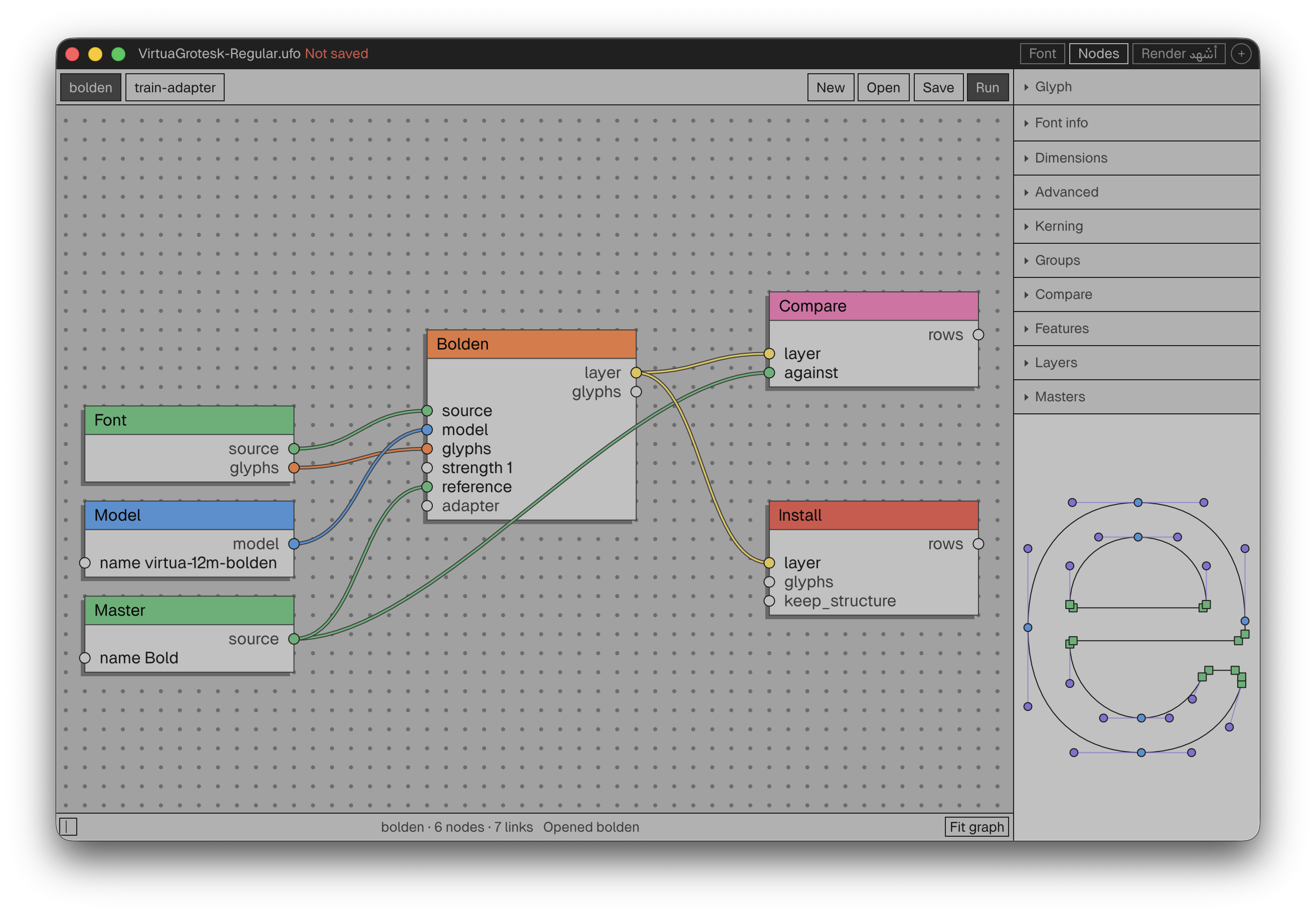The height and width of the screenshot is (915, 1316).
Task: Click the name virtua-12m-bolden field
Action: coord(189,563)
